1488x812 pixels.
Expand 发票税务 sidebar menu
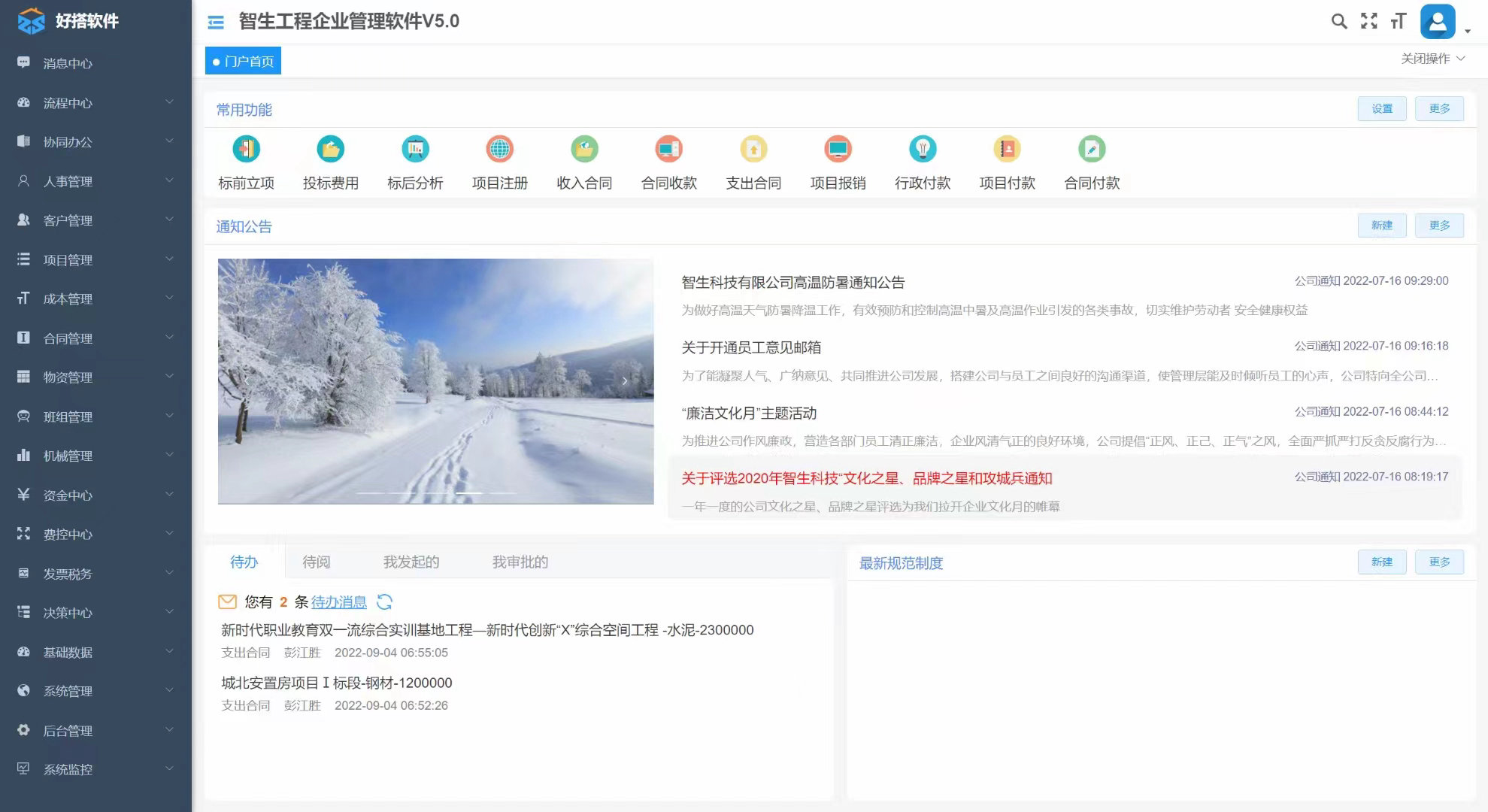click(95, 574)
